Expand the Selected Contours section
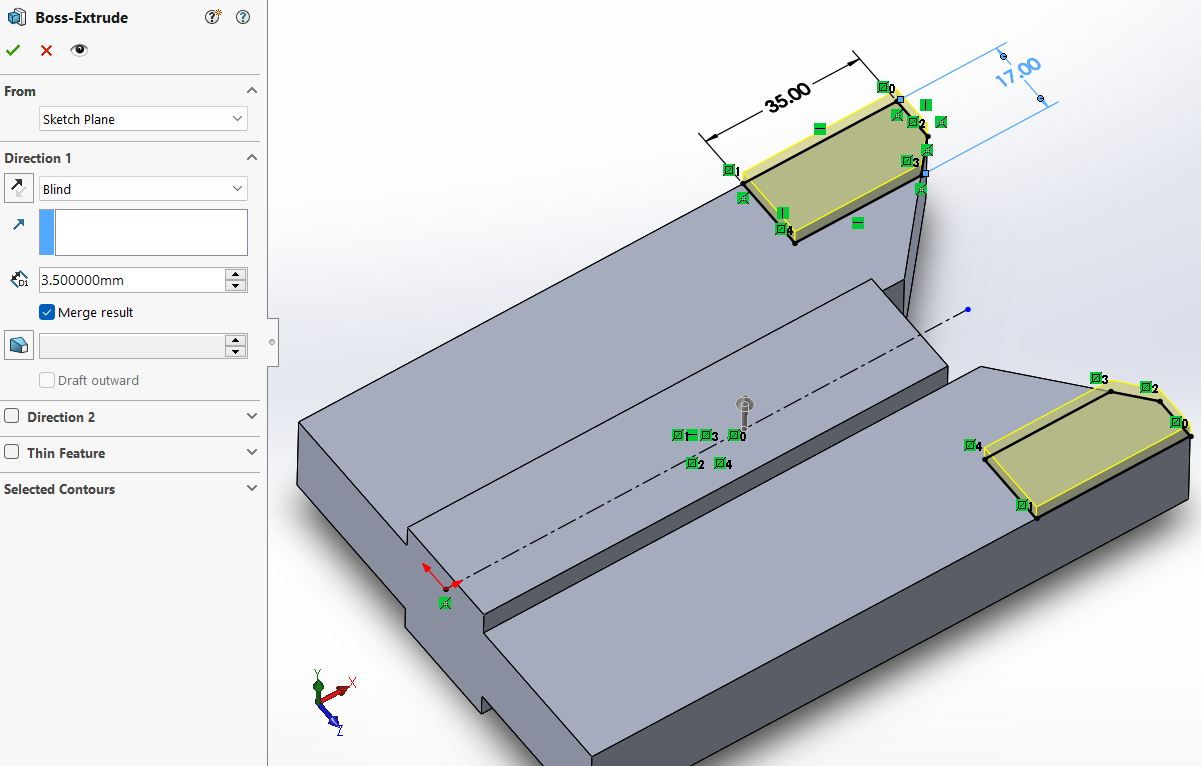The width and height of the screenshot is (1201, 766). point(252,488)
